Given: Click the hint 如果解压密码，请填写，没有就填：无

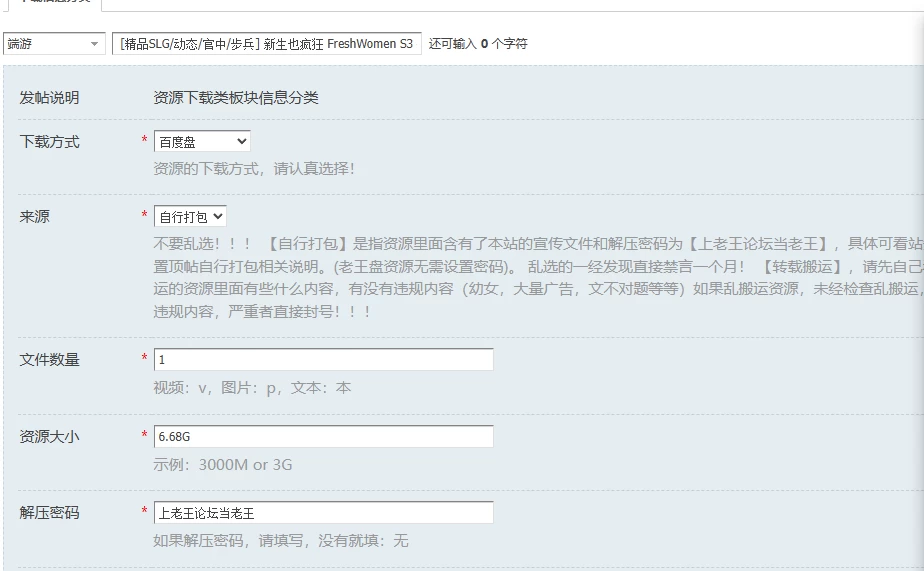Looking at the screenshot, I should [x=280, y=540].
